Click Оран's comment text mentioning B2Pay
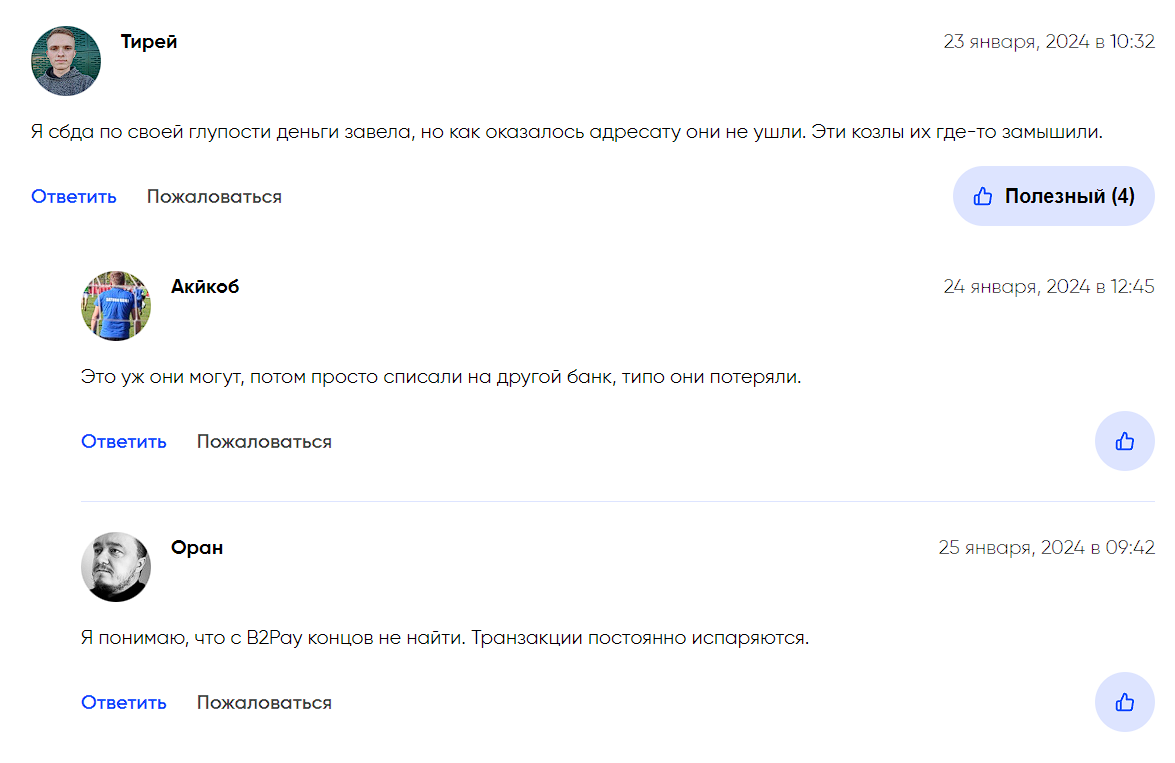The image size is (1175, 763). click(x=444, y=637)
